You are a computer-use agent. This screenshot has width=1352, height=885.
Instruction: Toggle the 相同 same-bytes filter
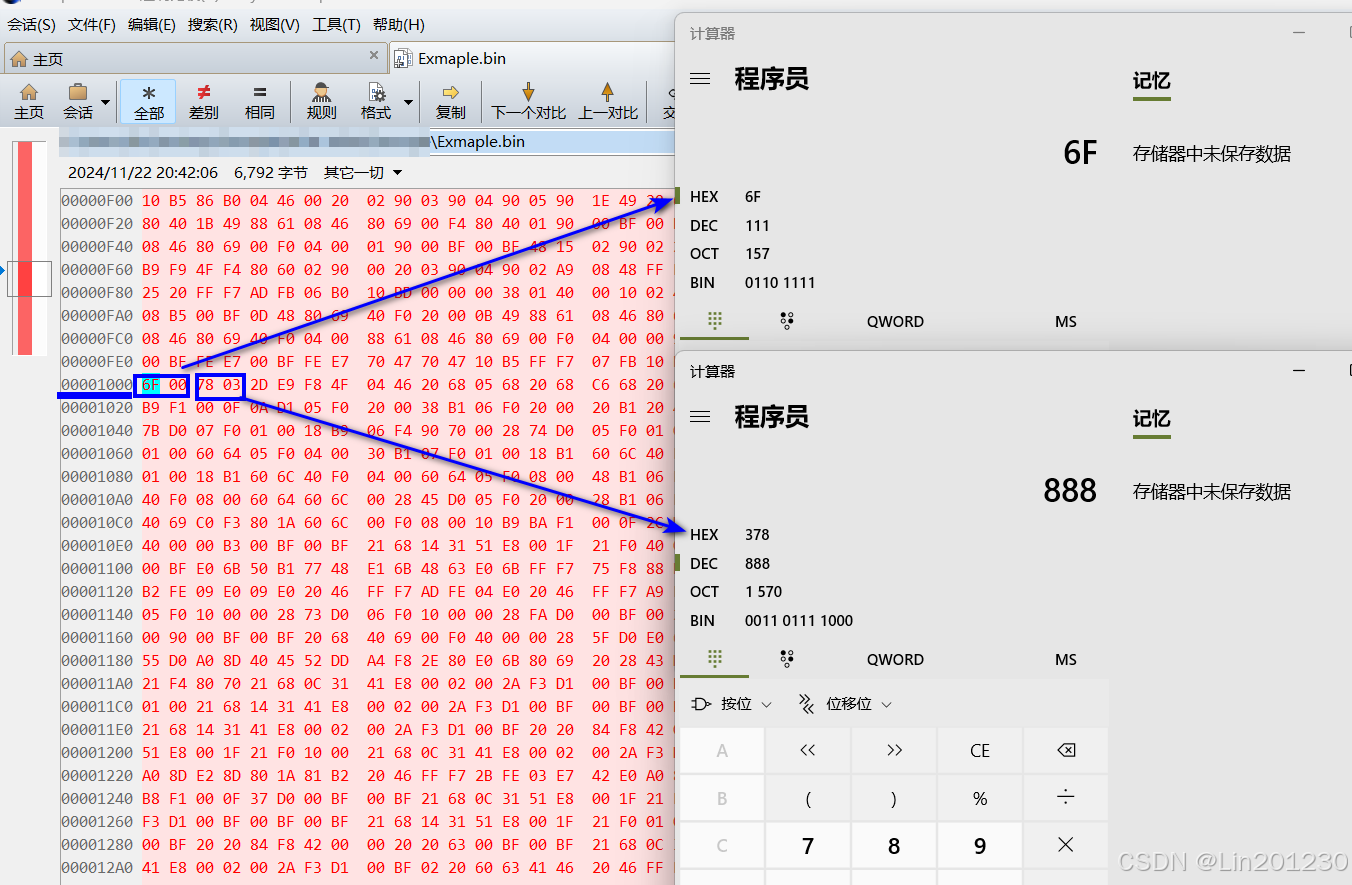[x=259, y=101]
